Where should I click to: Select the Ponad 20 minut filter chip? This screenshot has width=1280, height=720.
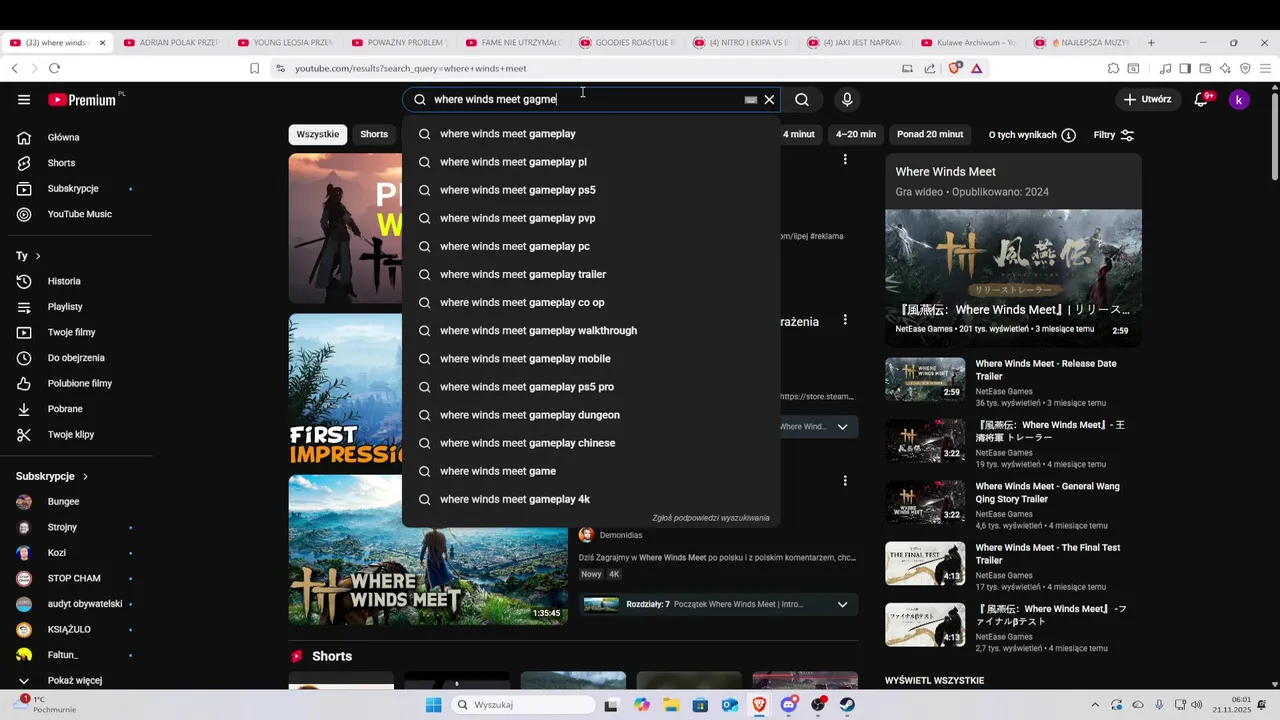click(930, 134)
